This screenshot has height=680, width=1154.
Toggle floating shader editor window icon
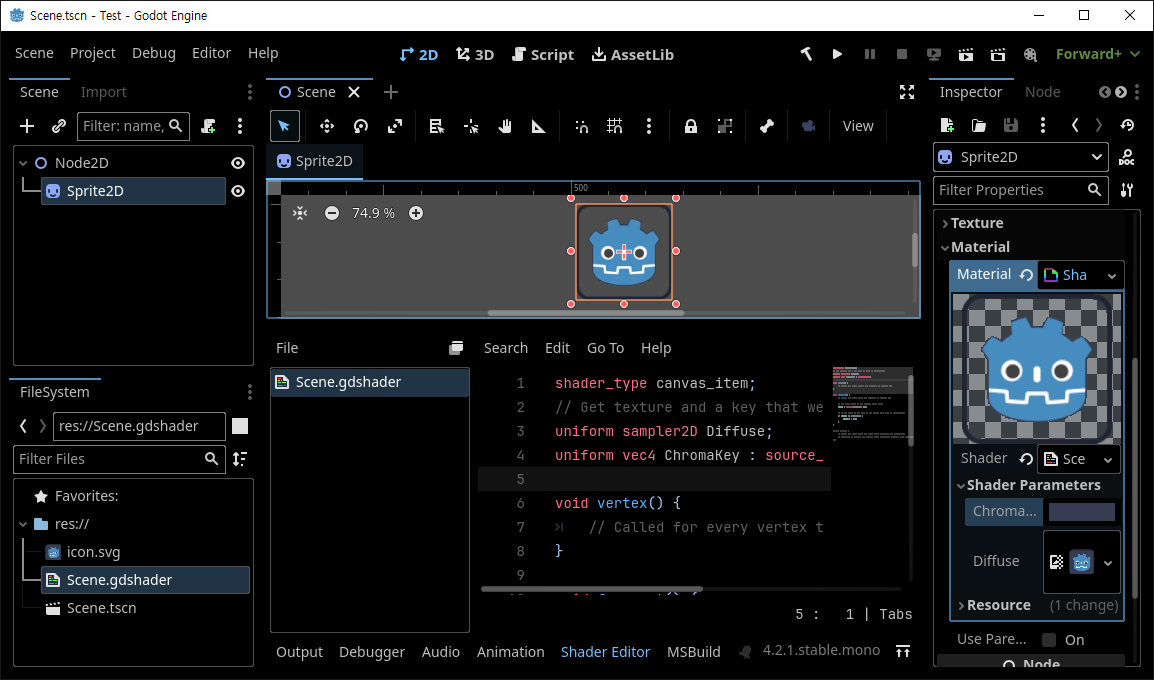pyautogui.click(x=456, y=348)
